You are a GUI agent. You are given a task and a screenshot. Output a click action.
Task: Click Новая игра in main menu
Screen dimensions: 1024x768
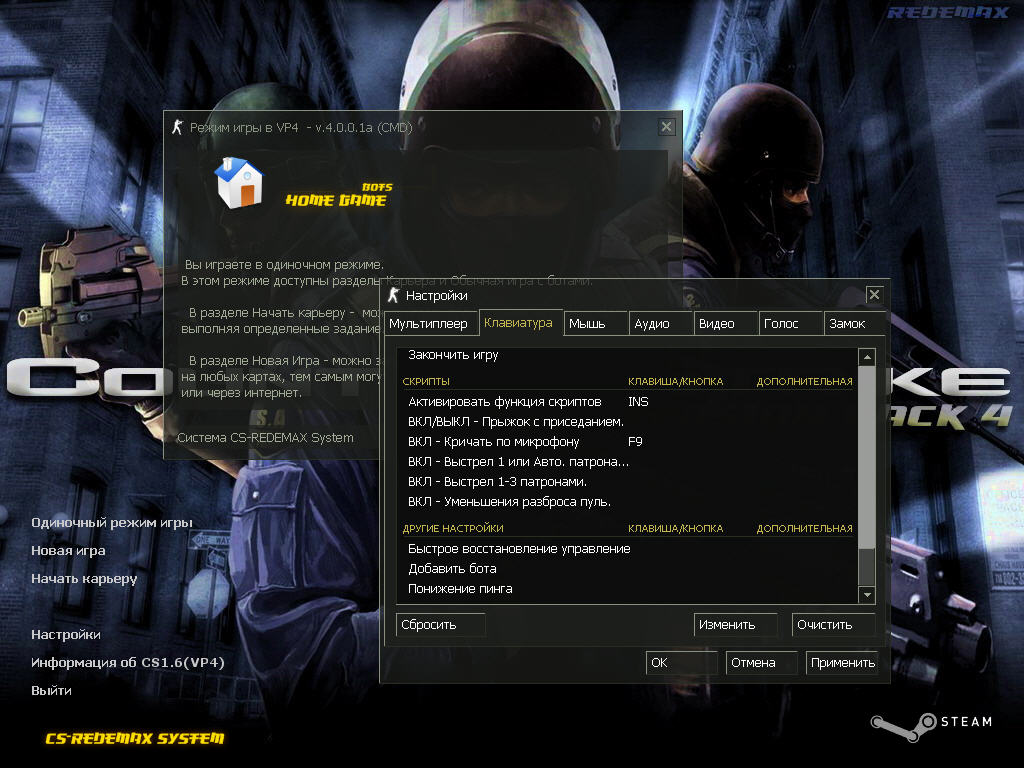(x=68, y=551)
